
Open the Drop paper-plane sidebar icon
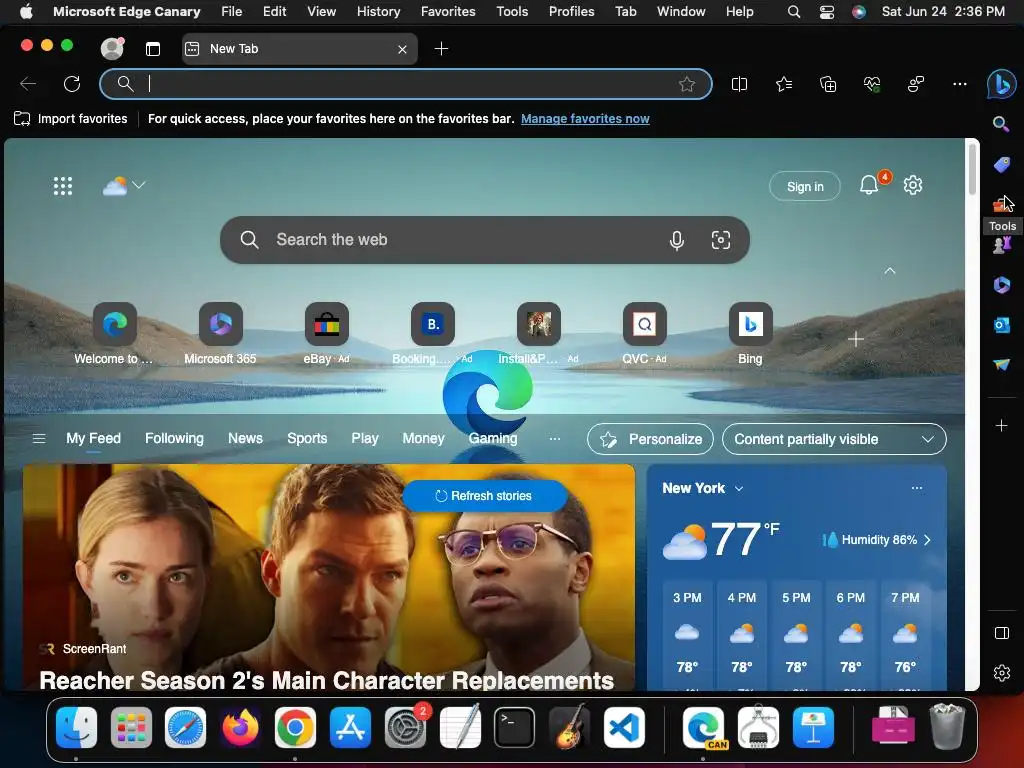[x=1001, y=364]
